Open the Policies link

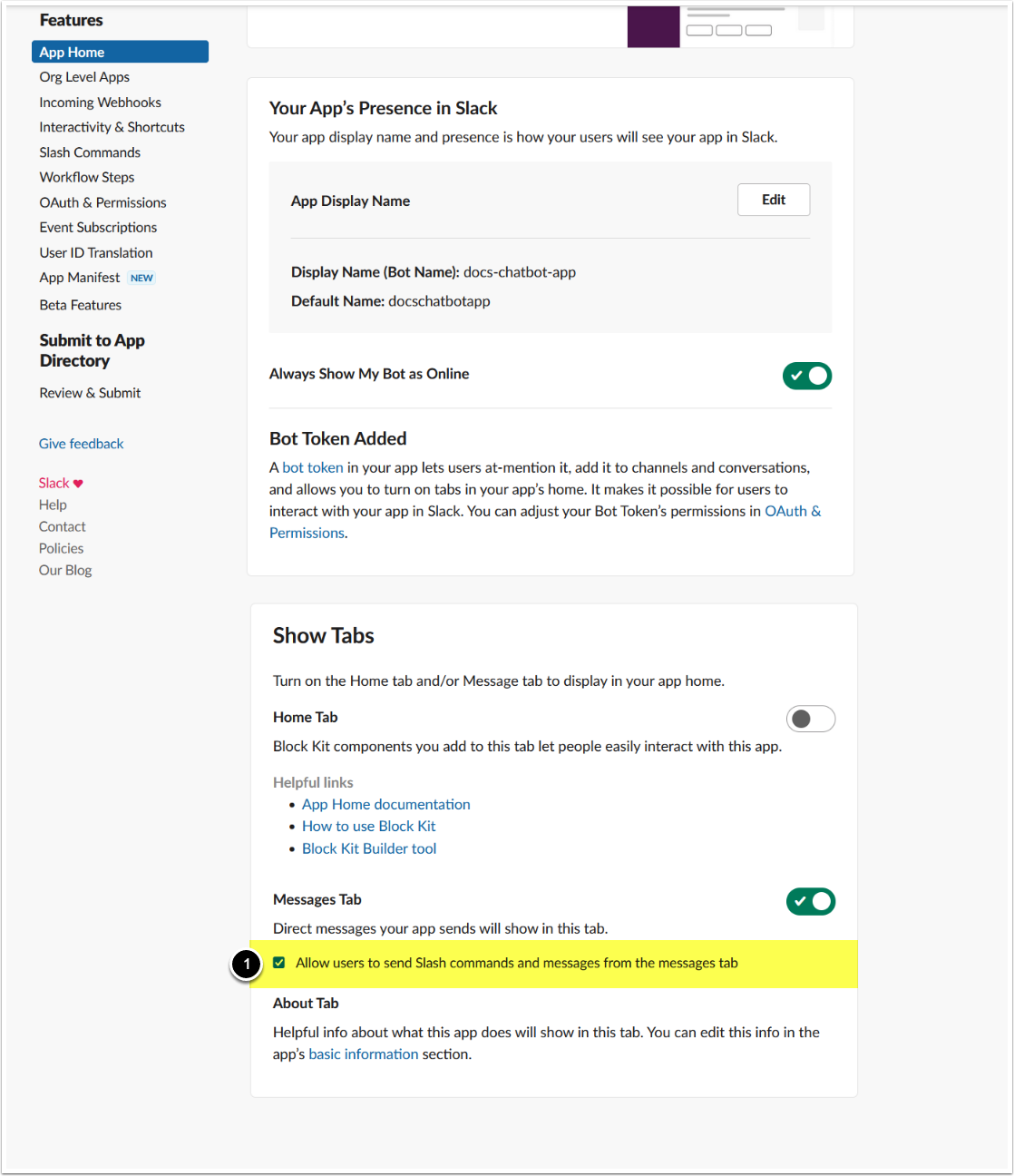tap(61, 548)
